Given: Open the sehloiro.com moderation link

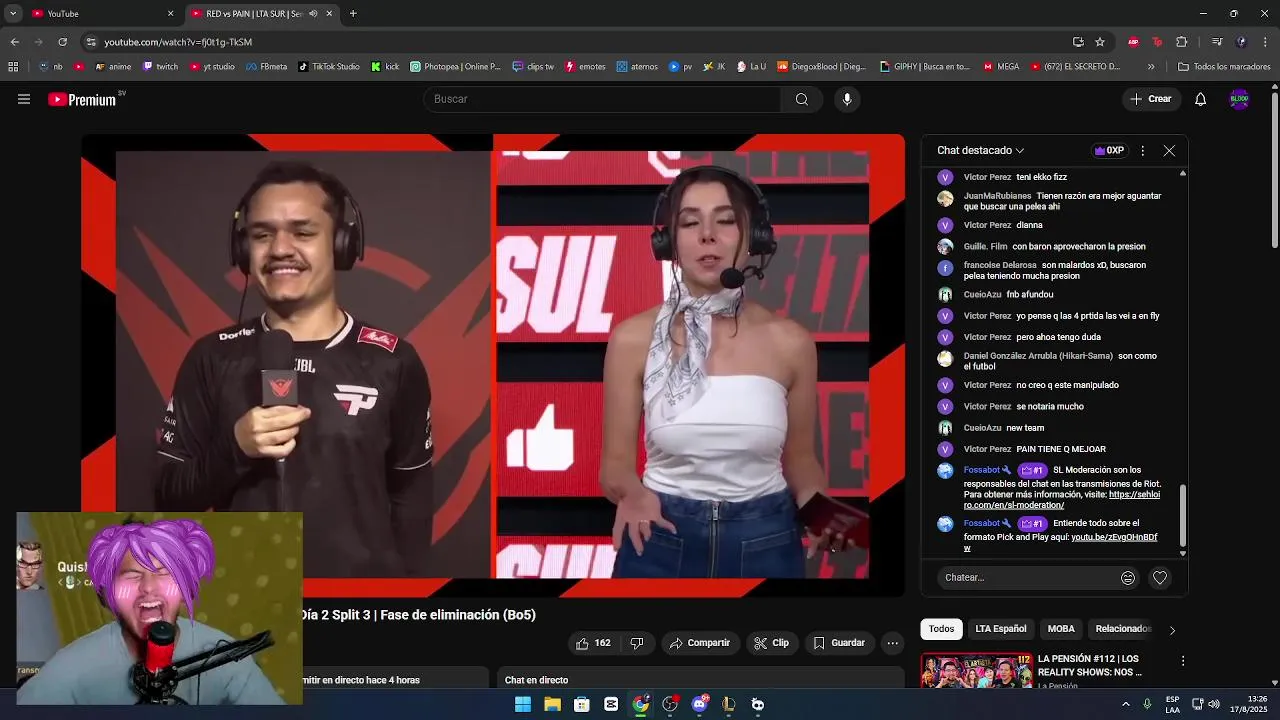Looking at the screenshot, I should 1062,500.
